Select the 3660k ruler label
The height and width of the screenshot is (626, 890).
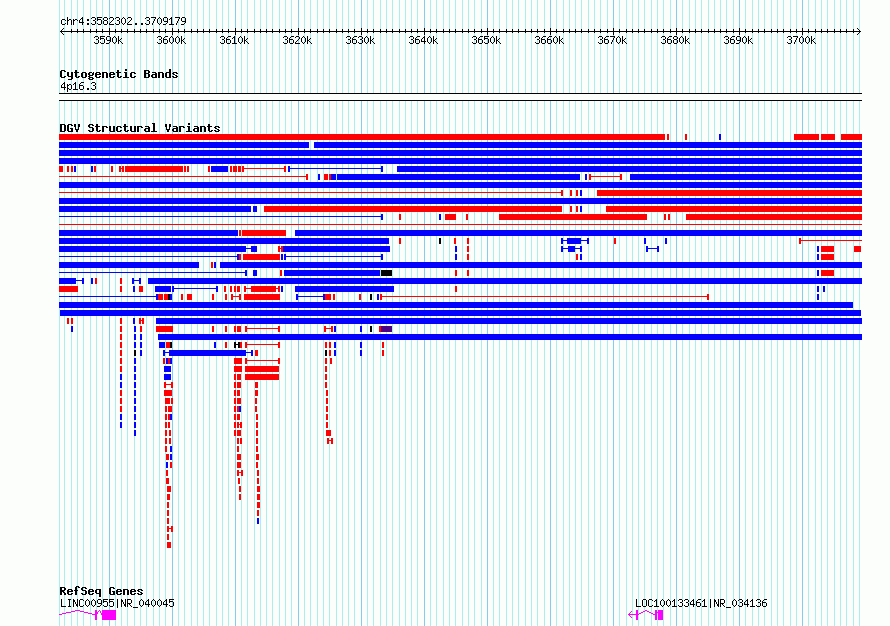[x=549, y=40]
